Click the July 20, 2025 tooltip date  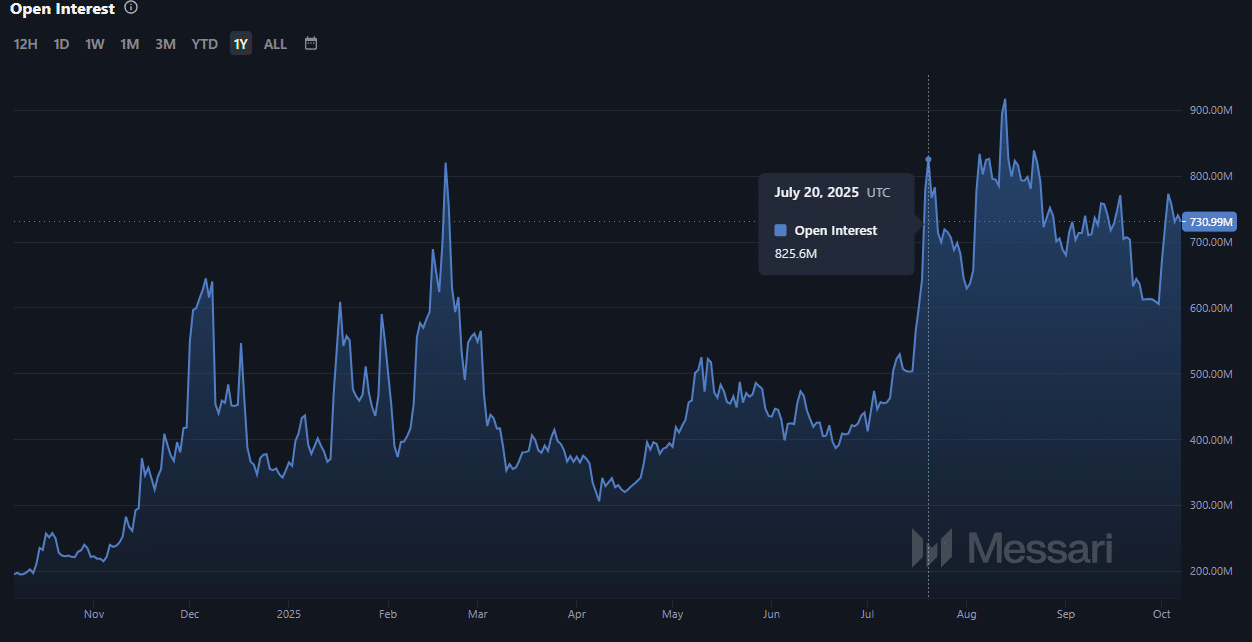[816, 192]
